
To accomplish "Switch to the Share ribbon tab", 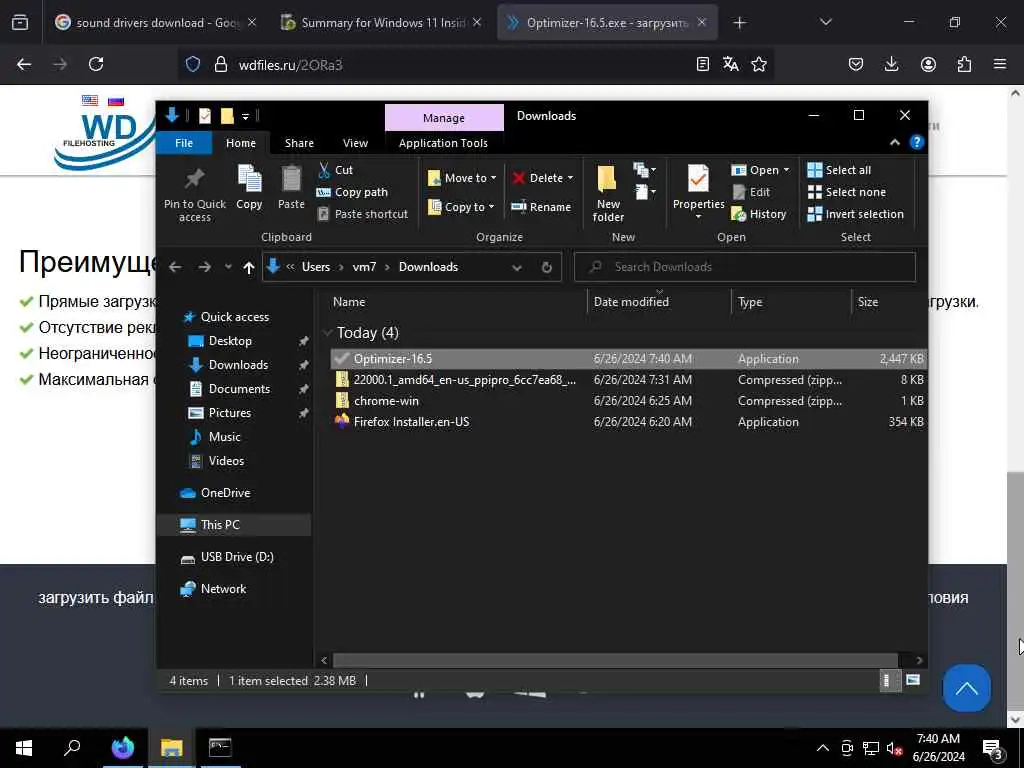I will [299, 143].
